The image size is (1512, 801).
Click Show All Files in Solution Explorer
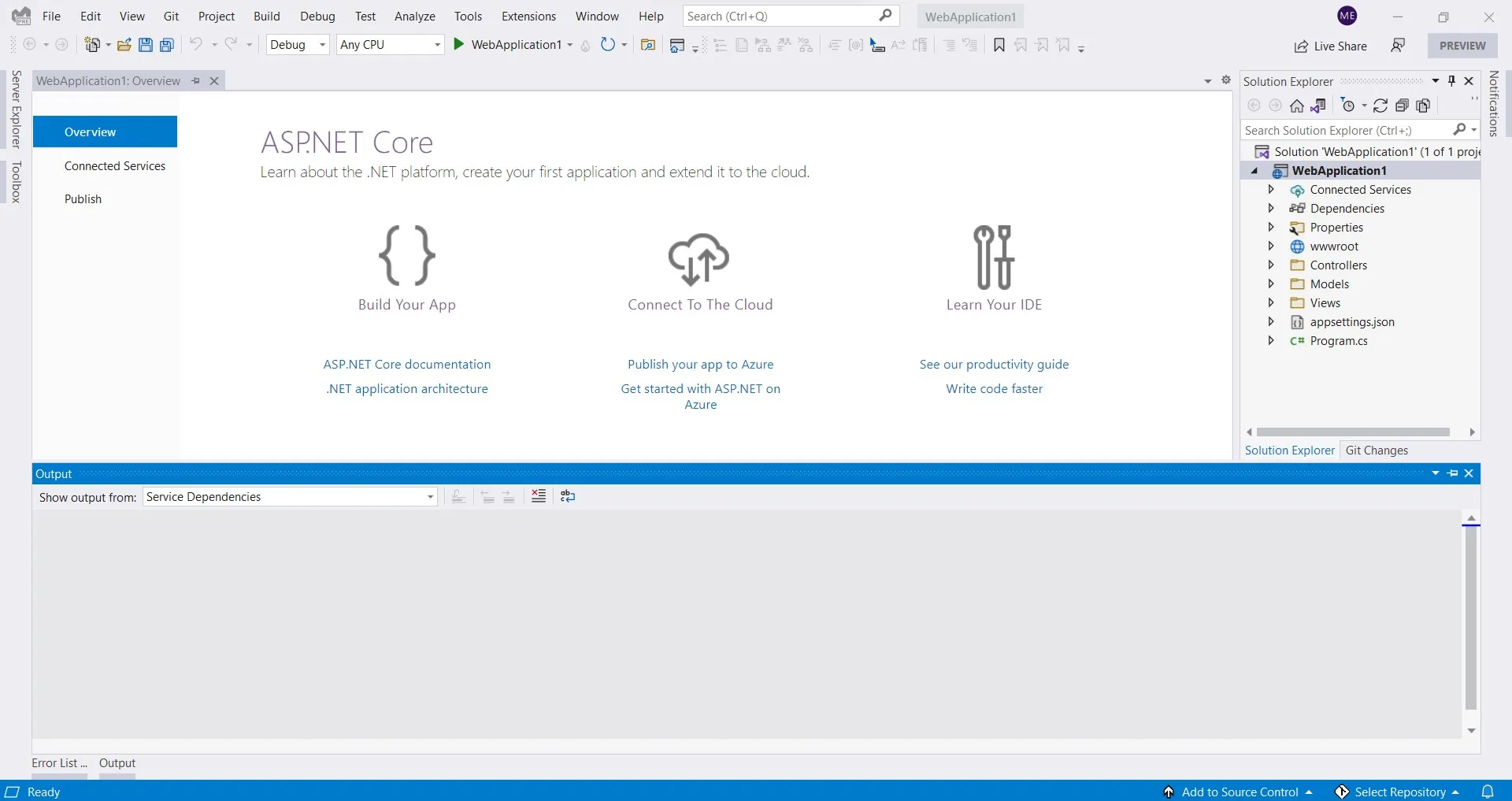coord(1423,106)
